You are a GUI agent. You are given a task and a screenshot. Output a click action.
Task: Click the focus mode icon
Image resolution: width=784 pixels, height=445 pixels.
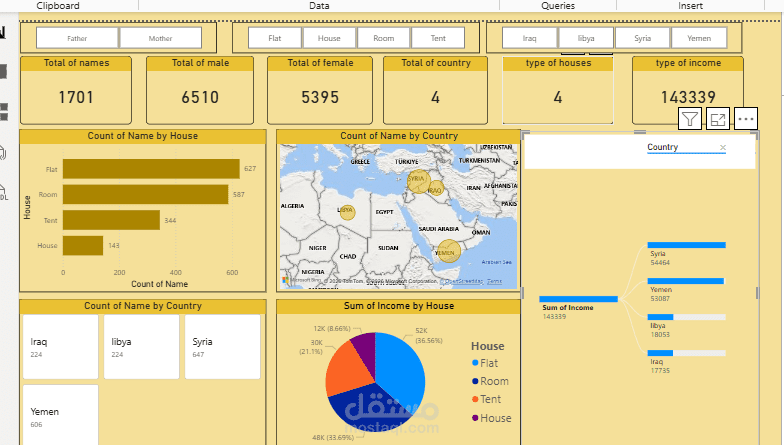(718, 120)
